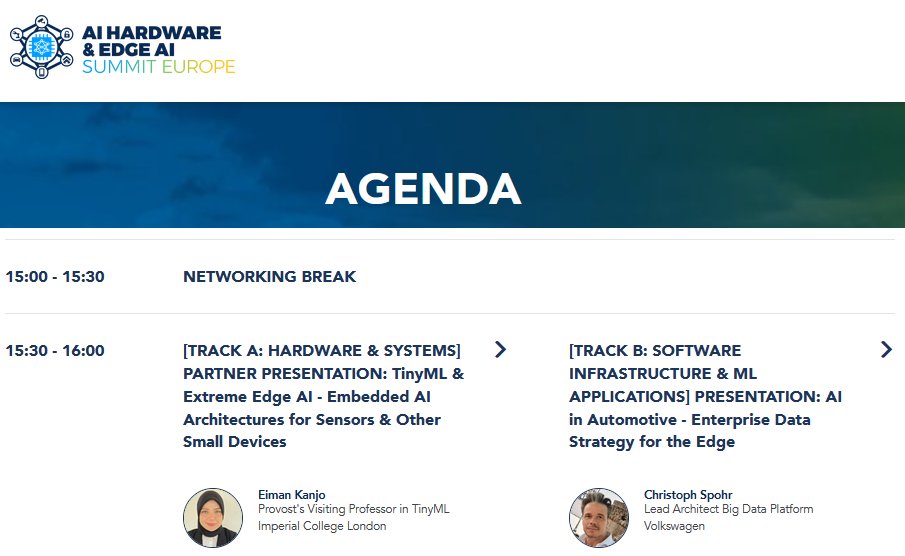View Christoph Spohr's profile photo

599,517
